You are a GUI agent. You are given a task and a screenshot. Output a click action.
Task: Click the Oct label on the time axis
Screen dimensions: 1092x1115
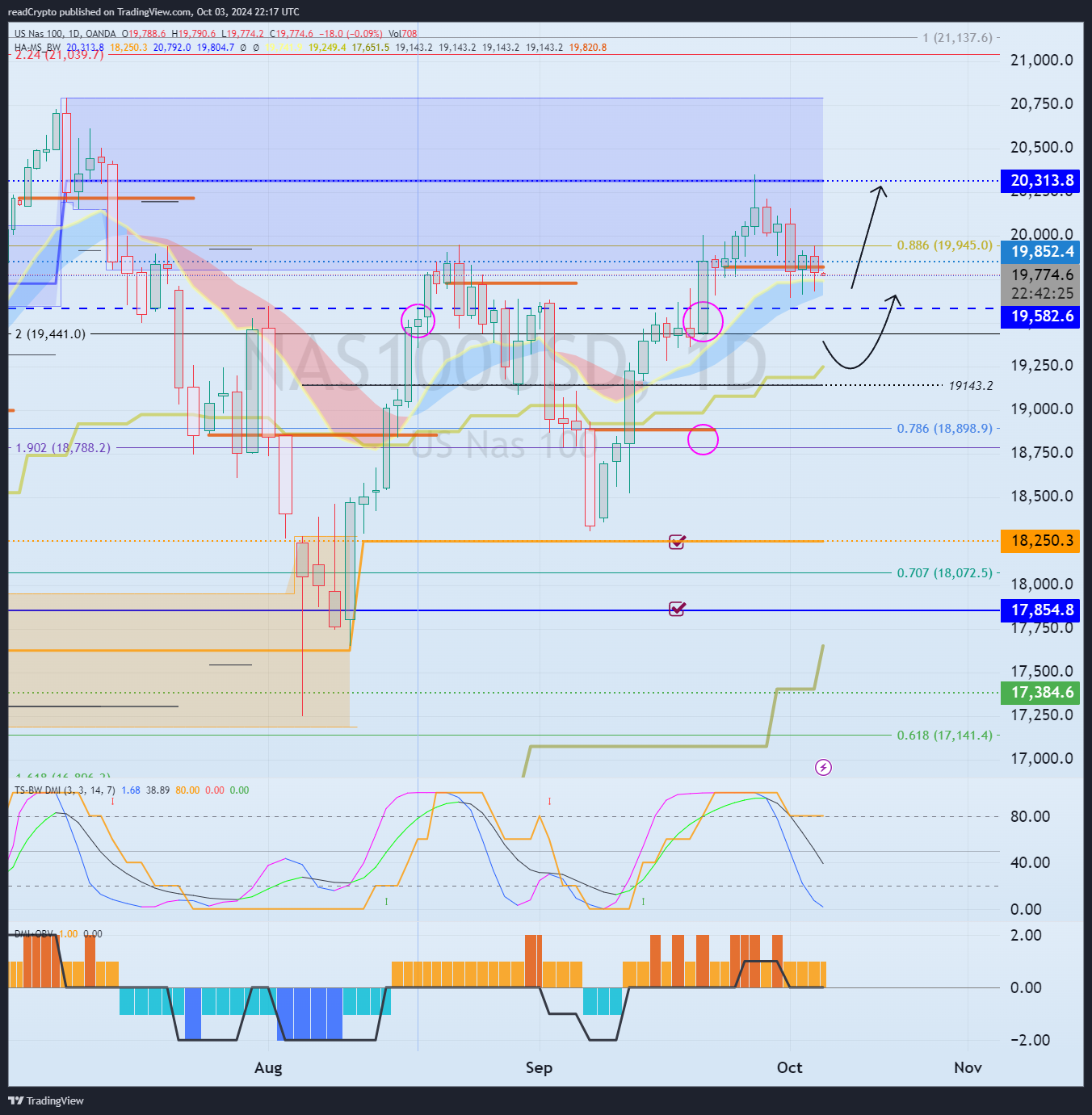789,1067
